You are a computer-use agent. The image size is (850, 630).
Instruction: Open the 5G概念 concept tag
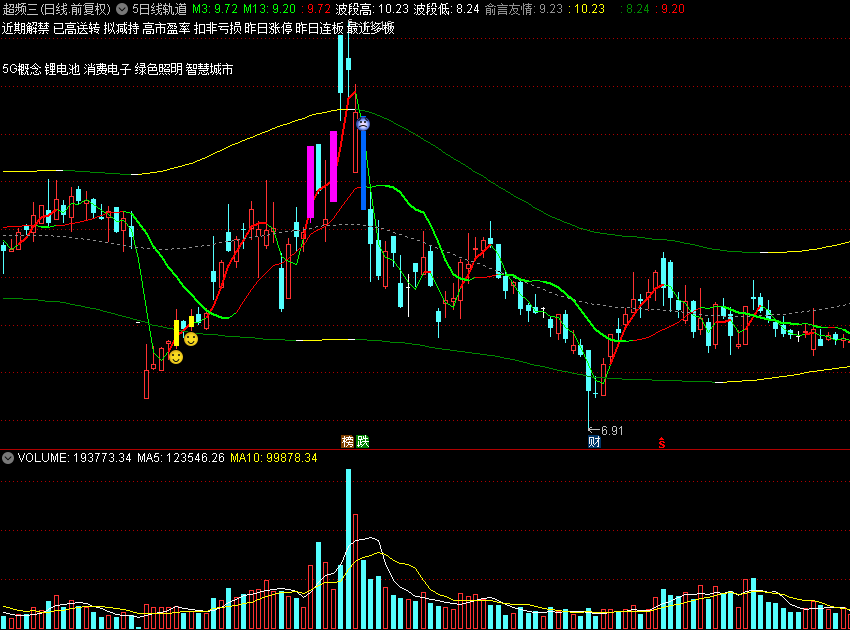22,69
